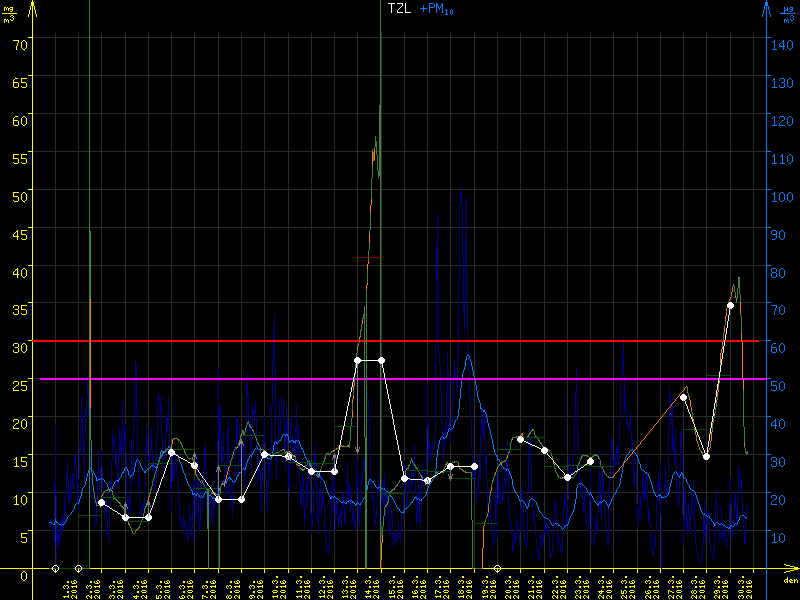This screenshot has width=800, height=600.
Task: Select the red limit line at 30
Action: 400,341
